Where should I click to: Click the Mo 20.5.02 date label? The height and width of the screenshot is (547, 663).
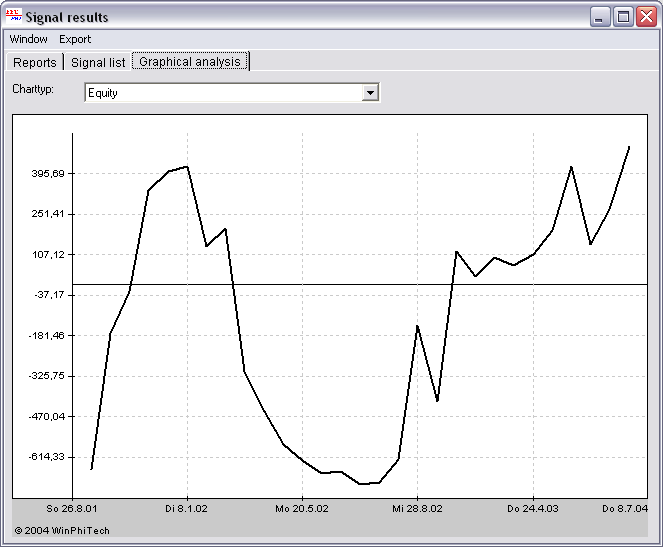[303, 509]
